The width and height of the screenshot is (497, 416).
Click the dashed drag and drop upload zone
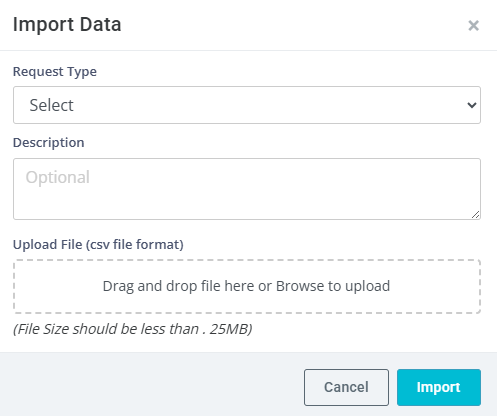(x=247, y=286)
